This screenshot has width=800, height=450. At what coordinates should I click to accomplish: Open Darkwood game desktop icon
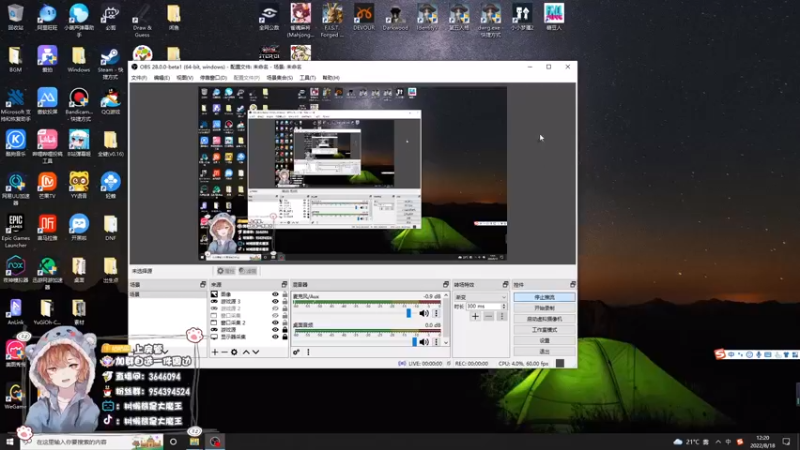click(395, 18)
